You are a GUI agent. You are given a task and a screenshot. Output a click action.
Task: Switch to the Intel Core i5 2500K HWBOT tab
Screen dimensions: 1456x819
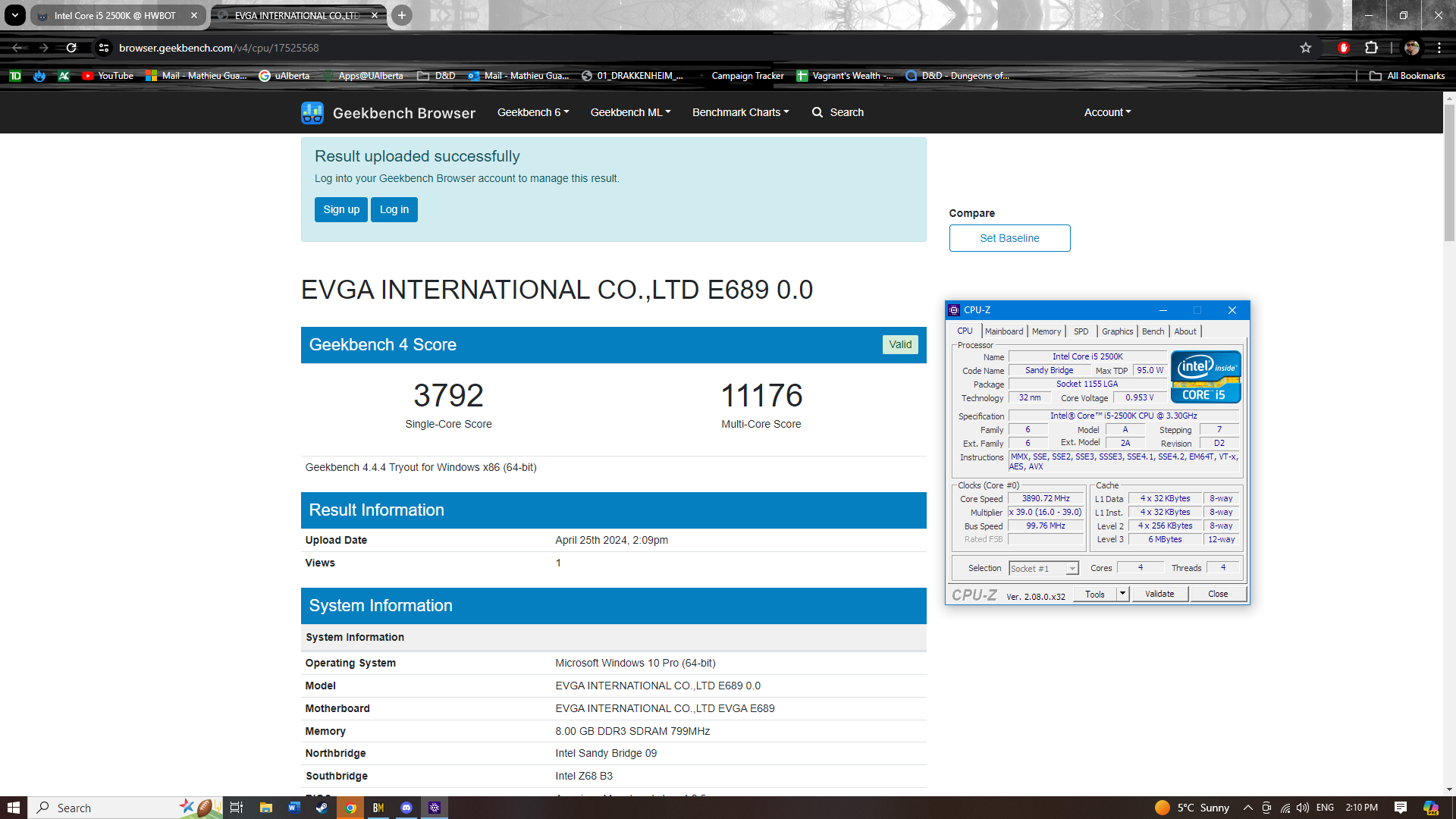tap(114, 15)
